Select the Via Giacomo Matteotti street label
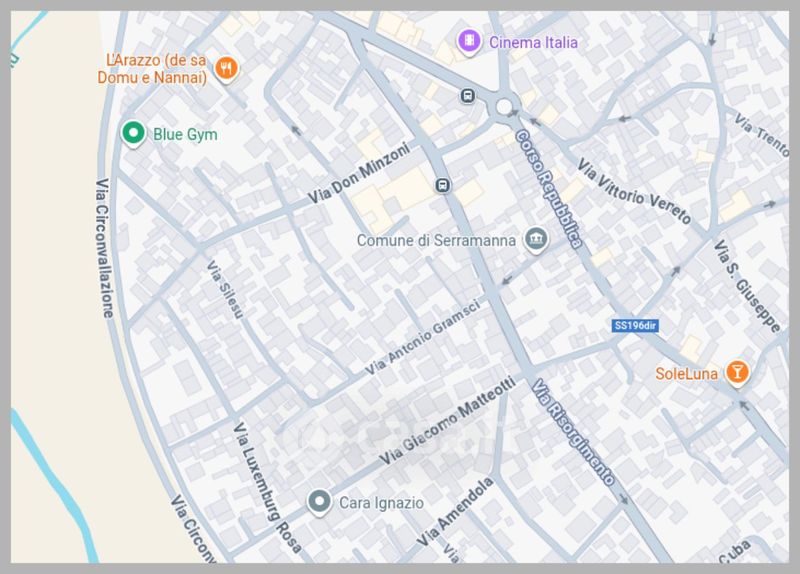Viewport: 800px width, 574px height. tap(450, 421)
